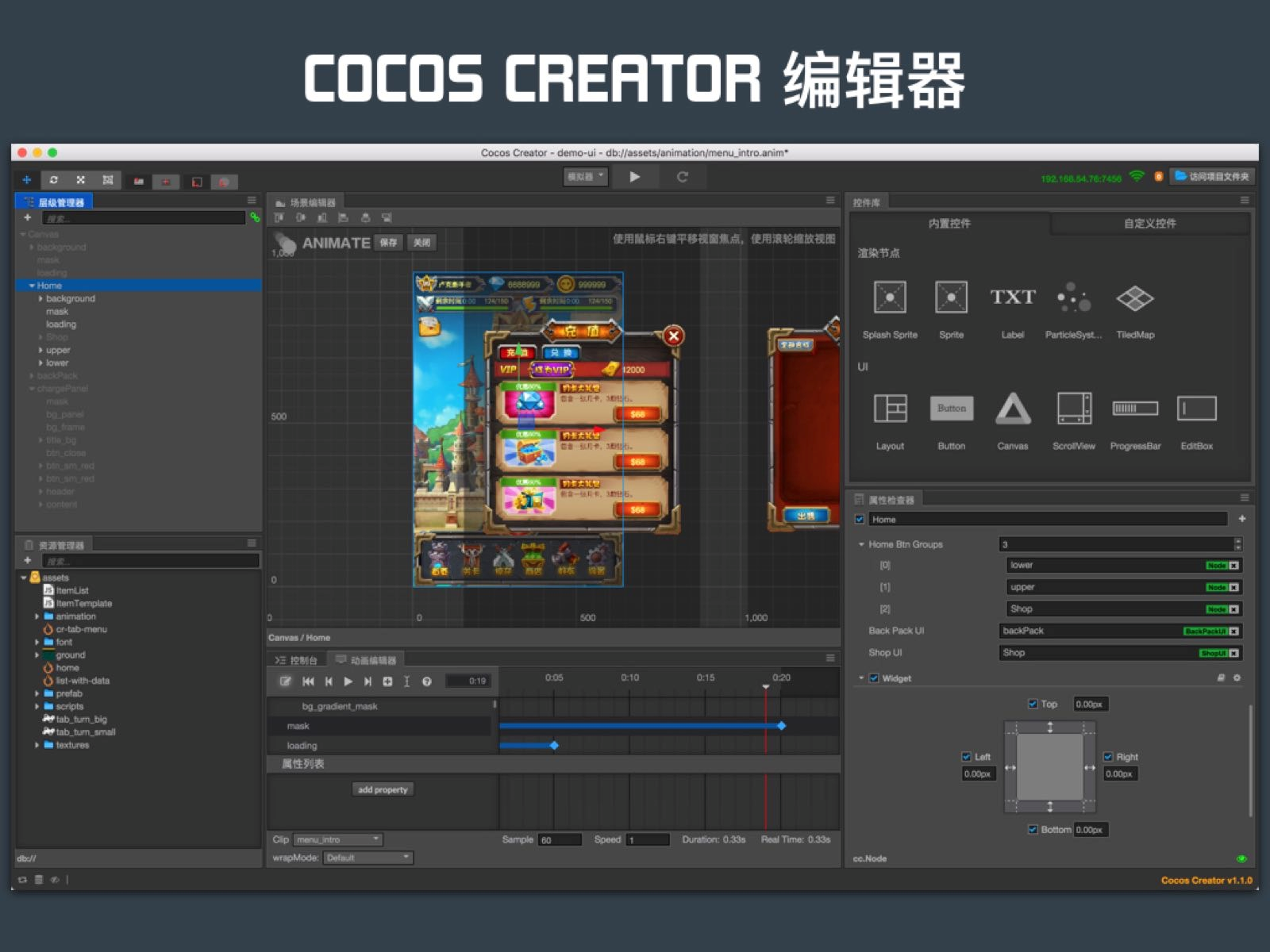Image resolution: width=1270 pixels, height=952 pixels.
Task: Add a new node in hierarchy panel
Action: point(28,217)
